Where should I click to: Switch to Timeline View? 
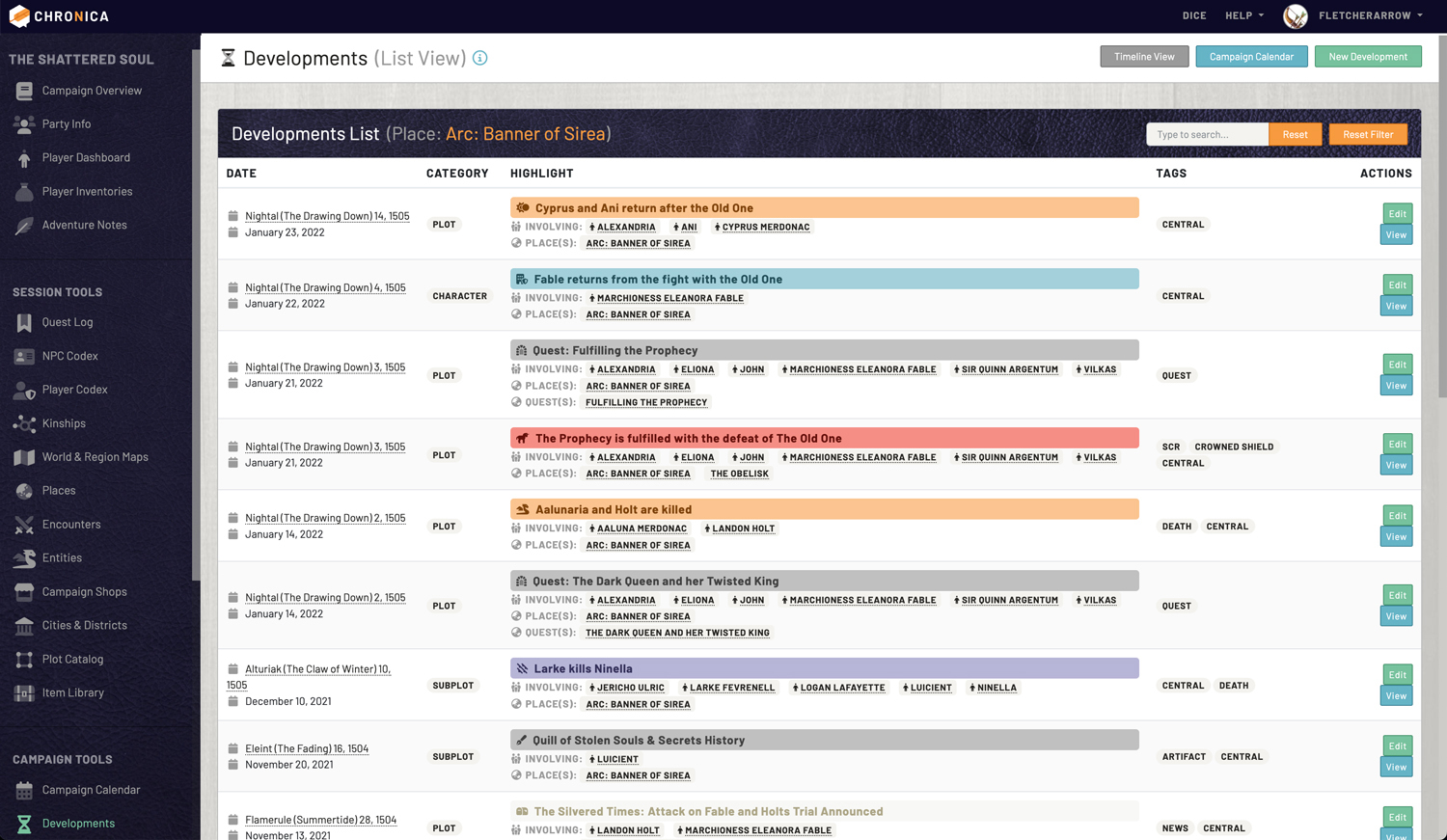click(x=1144, y=57)
